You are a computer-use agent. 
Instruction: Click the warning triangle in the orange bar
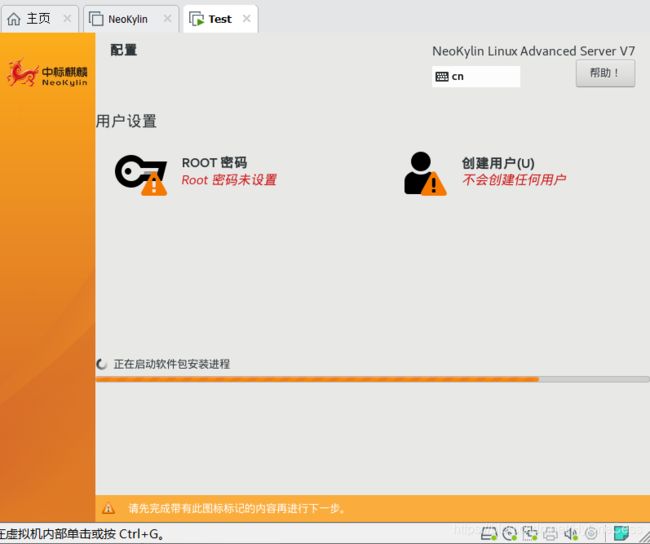tap(108, 508)
